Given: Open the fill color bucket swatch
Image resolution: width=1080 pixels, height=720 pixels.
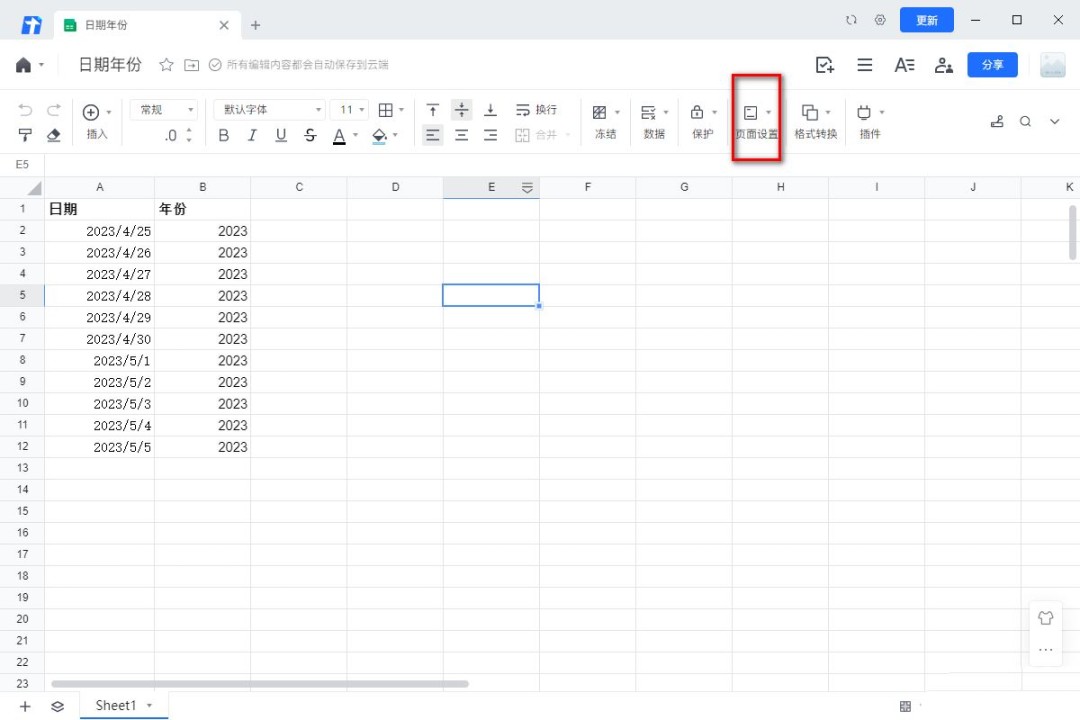Looking at the screenshot, I should click(x=379, y=135).
